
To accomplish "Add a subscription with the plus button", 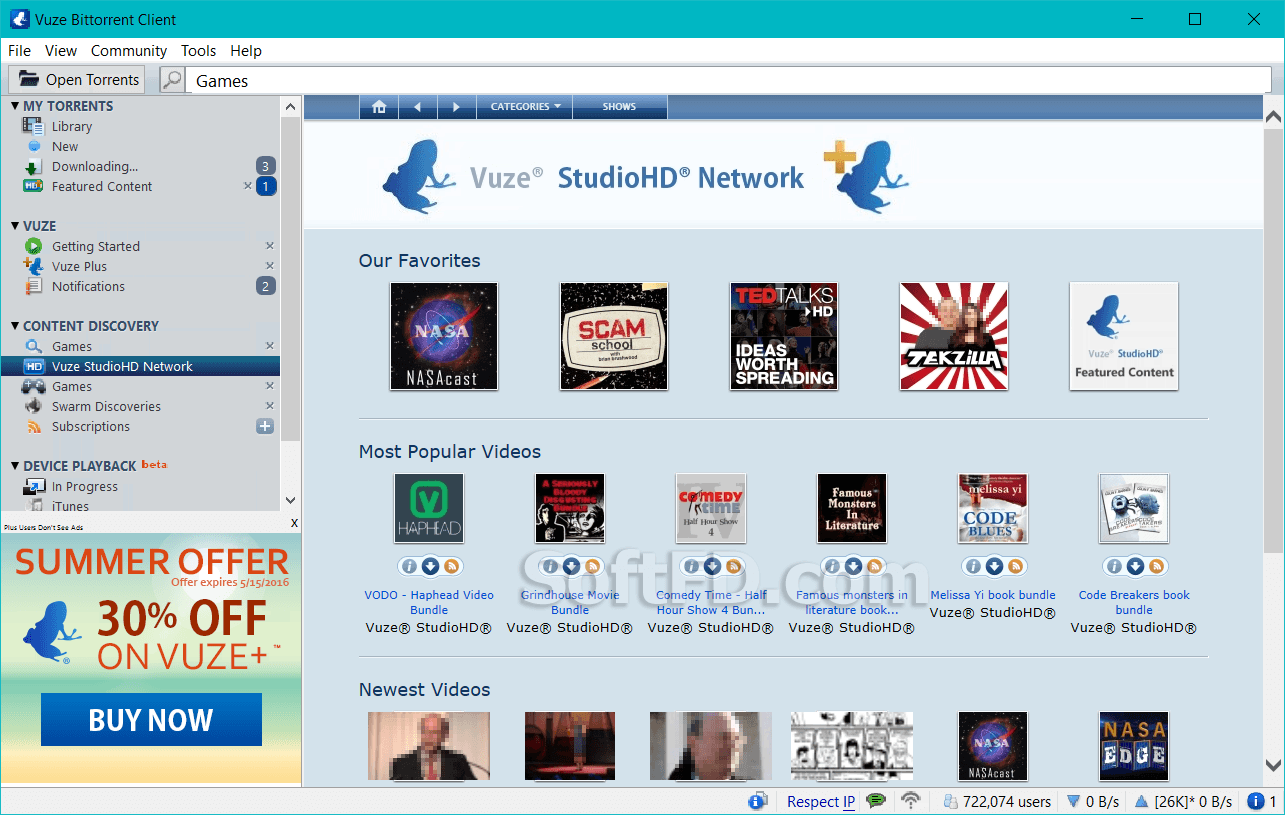I will click(265, 426).
